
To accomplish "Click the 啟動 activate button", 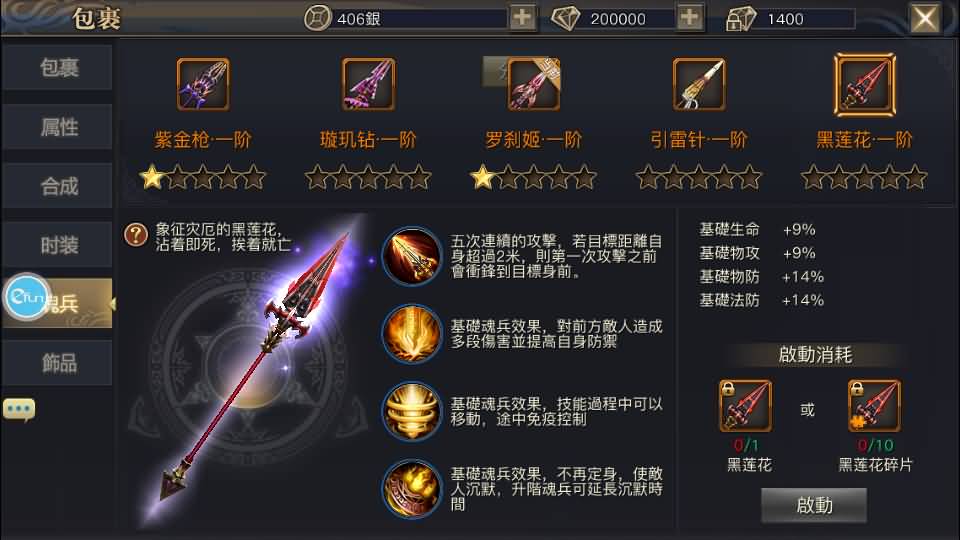I will click(x=814, y=505).
